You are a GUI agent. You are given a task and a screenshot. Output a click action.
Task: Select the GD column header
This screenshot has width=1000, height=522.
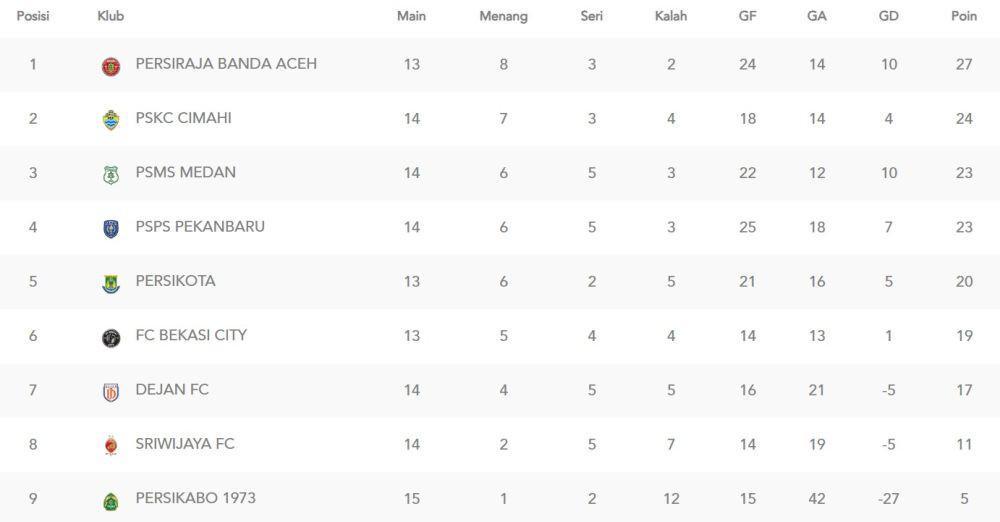click(x=888, y=16)
